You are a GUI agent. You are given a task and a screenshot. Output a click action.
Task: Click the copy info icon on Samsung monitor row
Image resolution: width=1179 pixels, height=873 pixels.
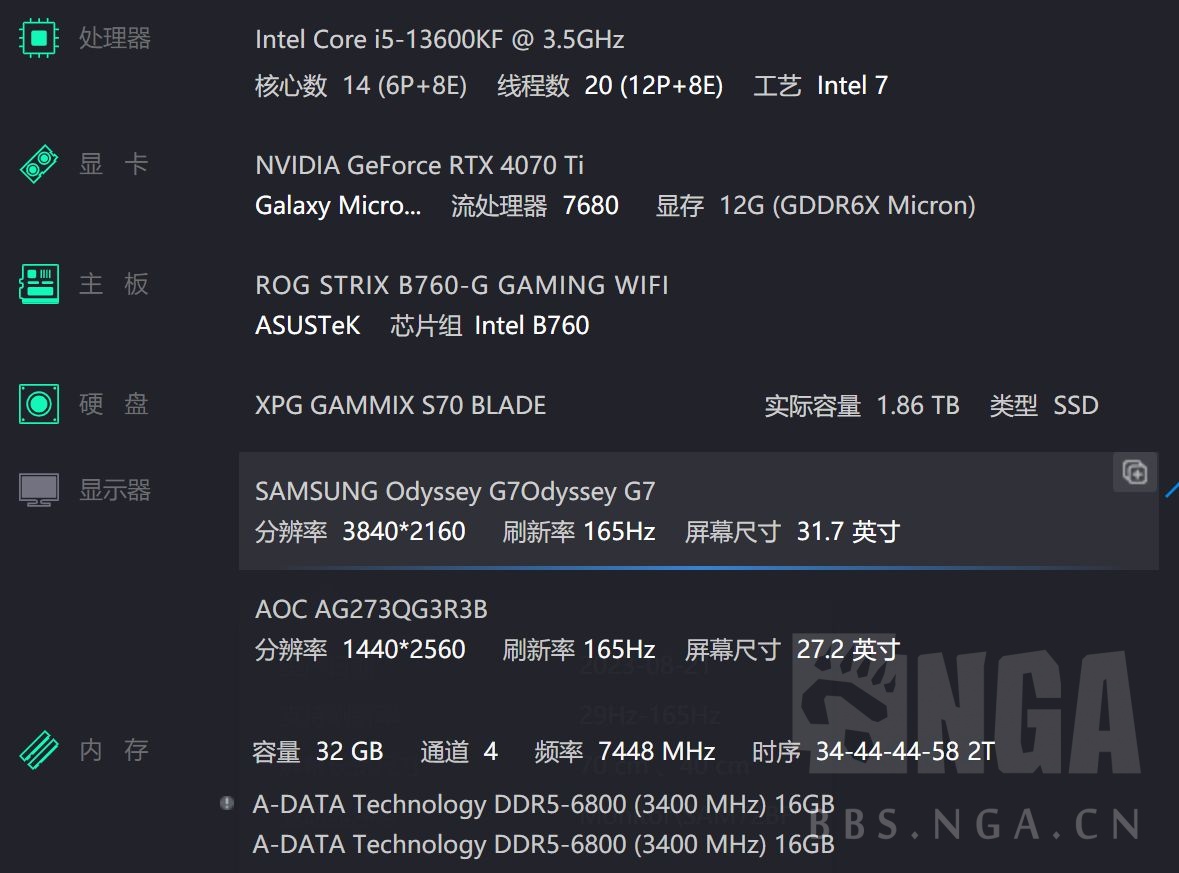click(1134, 472)
